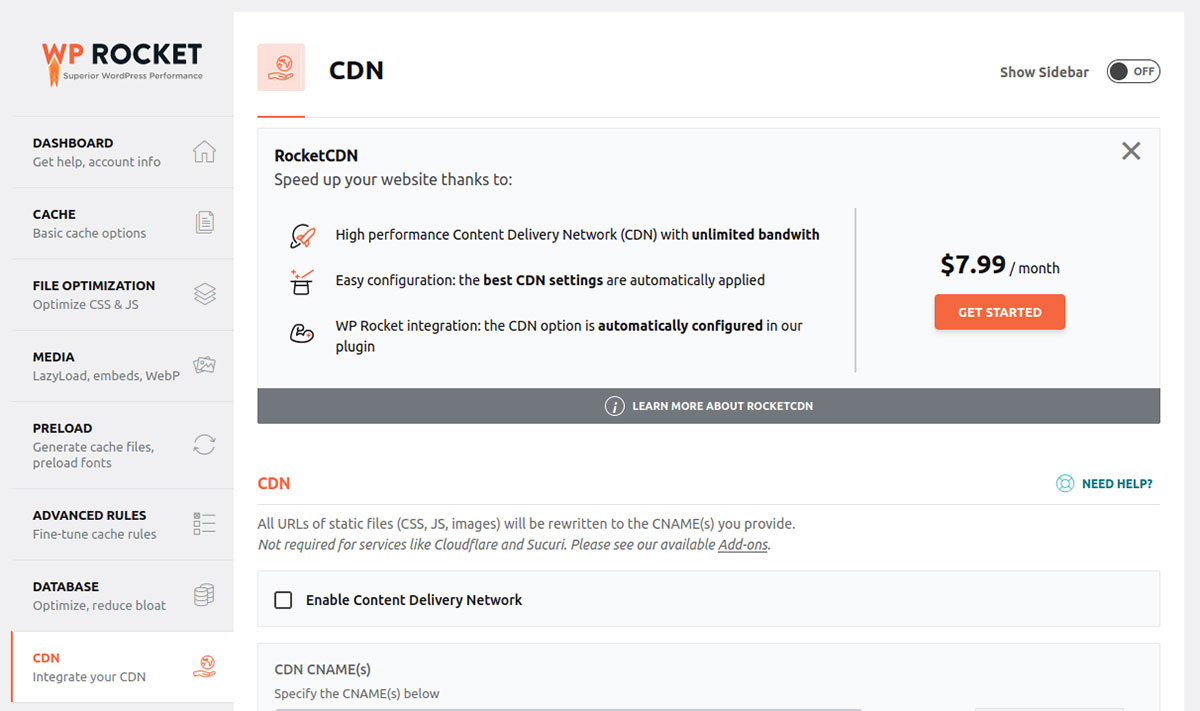
Task: Enable Content Delivery Network checkbox
Action: [284, 600]
